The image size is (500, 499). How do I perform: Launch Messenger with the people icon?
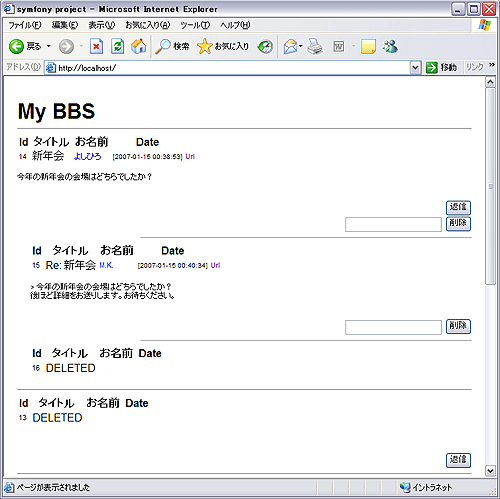click(390, 46)
